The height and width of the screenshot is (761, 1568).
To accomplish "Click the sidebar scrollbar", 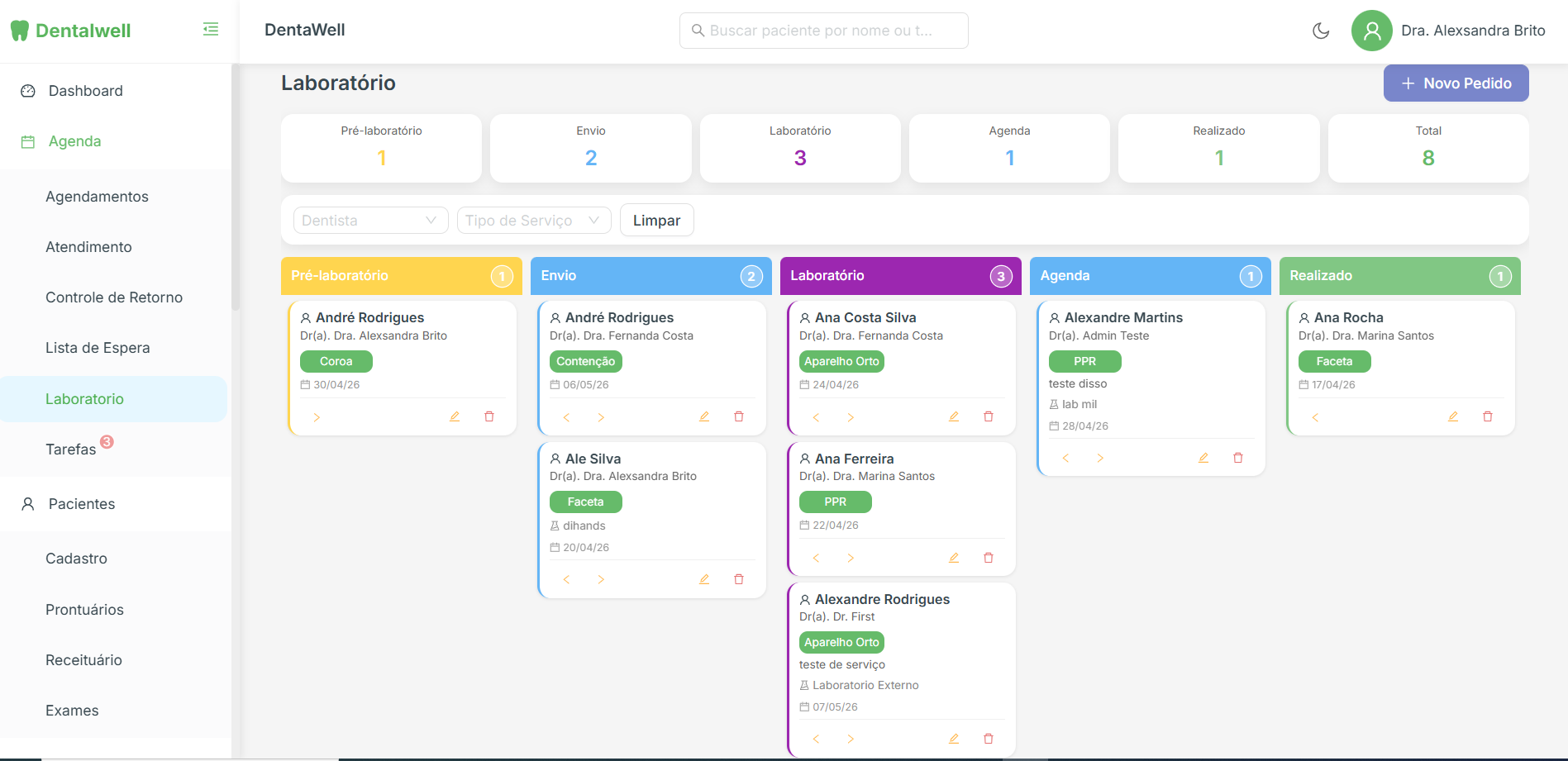I will [236, 186].
